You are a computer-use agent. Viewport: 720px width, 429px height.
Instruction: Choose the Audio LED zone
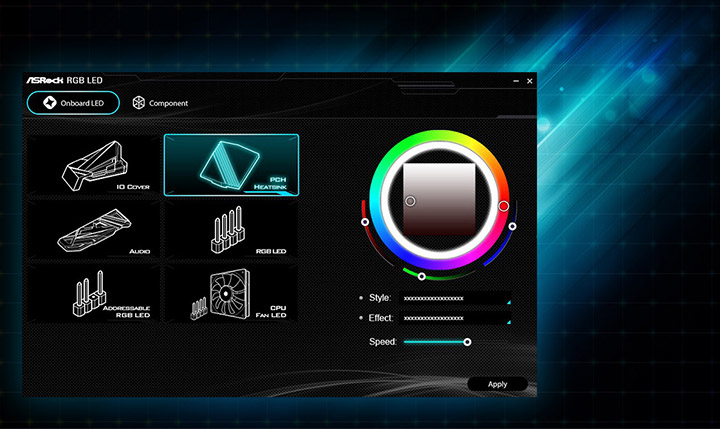tap(93, 230)
